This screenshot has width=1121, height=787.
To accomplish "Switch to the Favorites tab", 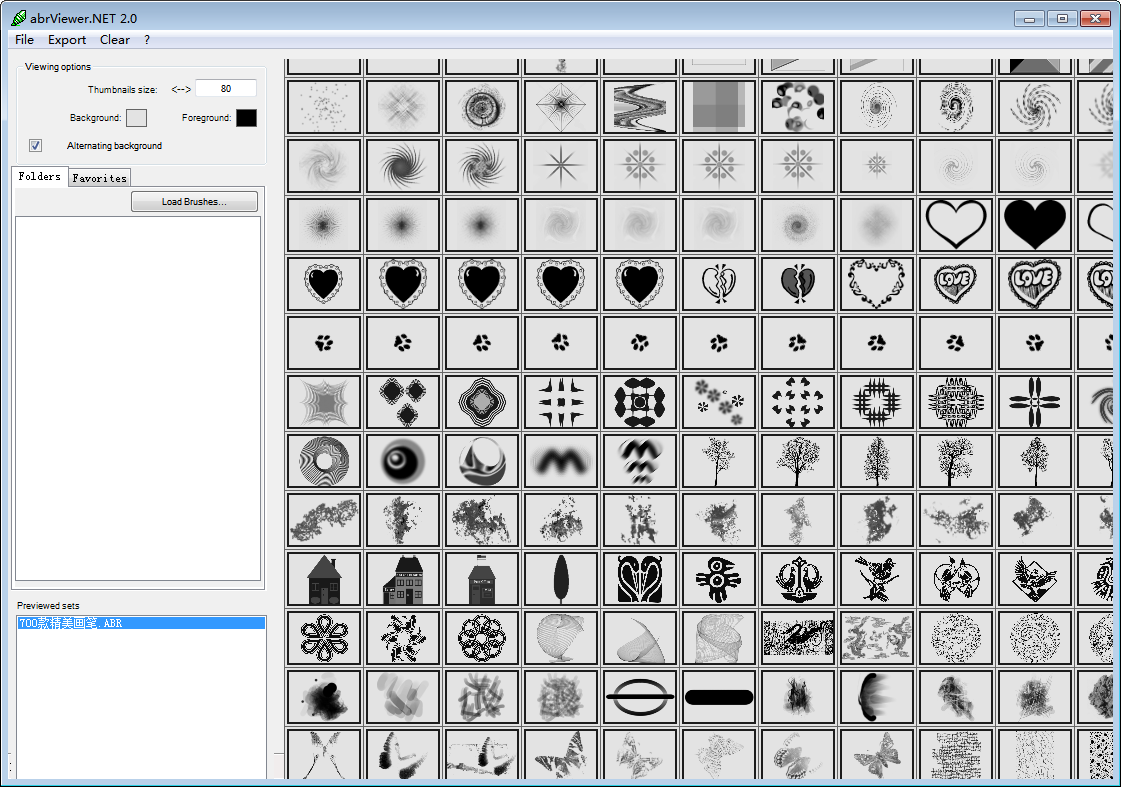I will pyautogui.click(x=99, y=178).
